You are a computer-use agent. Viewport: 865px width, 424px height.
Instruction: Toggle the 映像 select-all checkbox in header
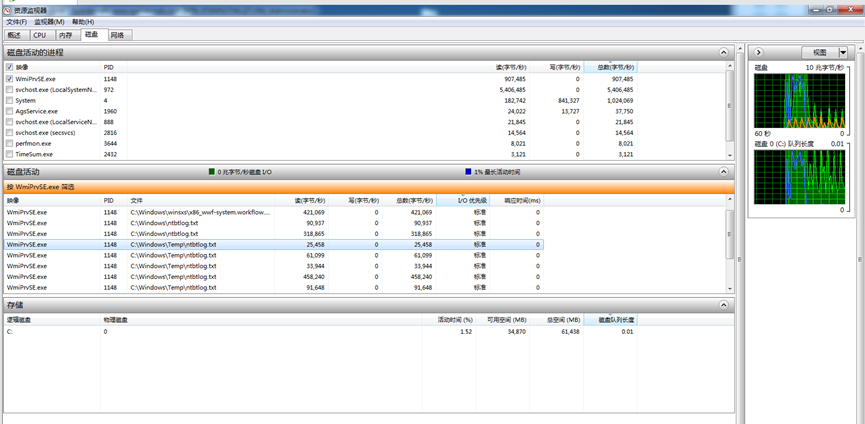9,67
